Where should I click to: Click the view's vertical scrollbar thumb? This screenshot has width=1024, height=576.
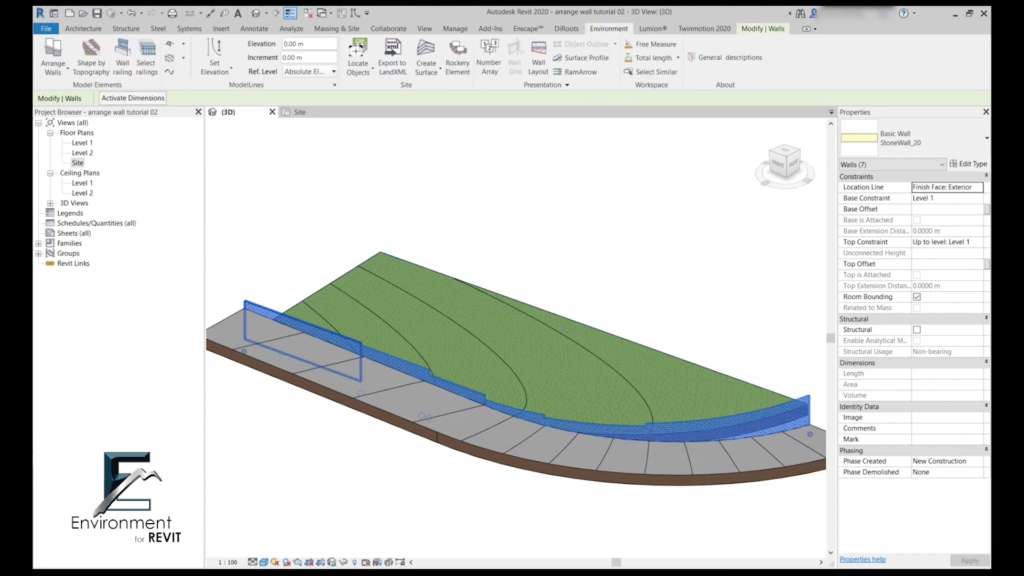831,338
